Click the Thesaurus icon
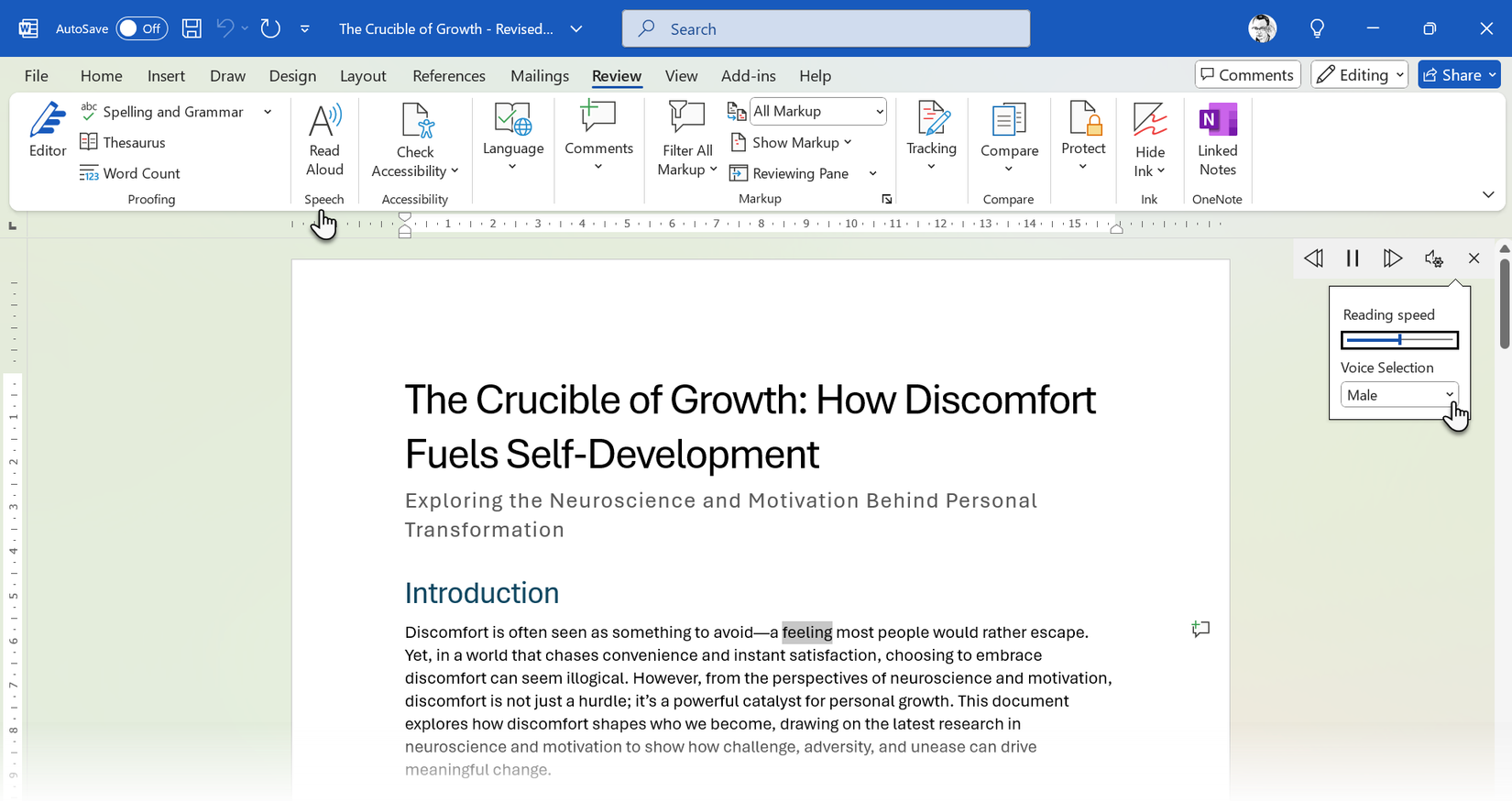Screen dimensions: 1512x802 89,142
